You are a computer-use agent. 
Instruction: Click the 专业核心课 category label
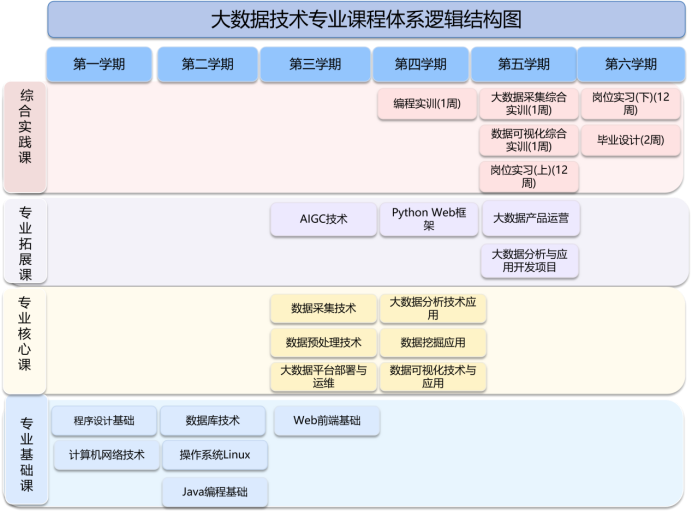26,335
